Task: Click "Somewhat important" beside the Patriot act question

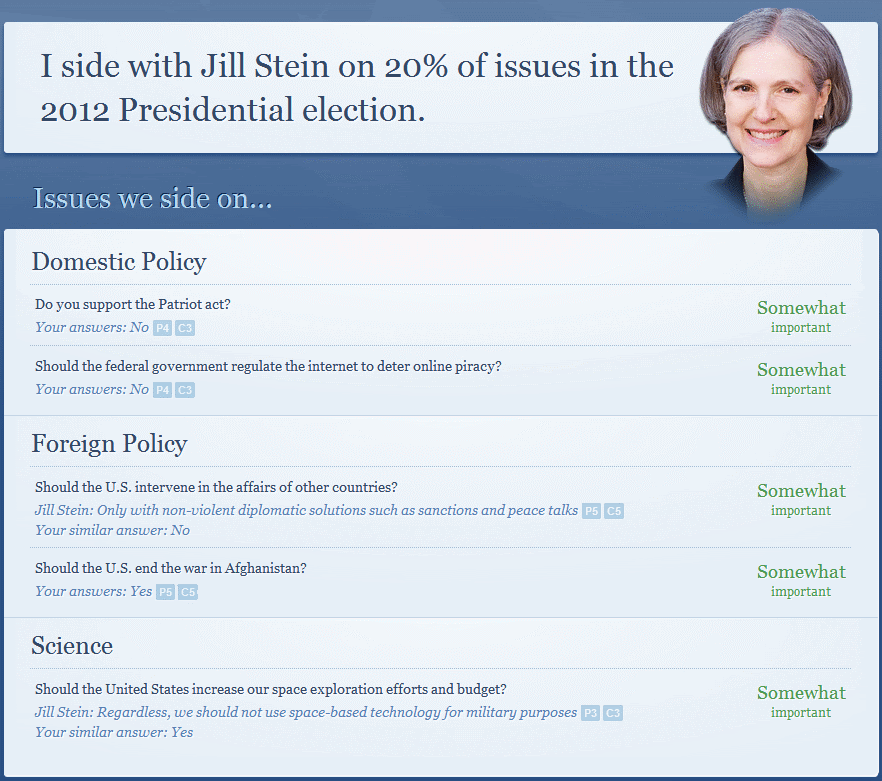Action: tap(801, 315)
